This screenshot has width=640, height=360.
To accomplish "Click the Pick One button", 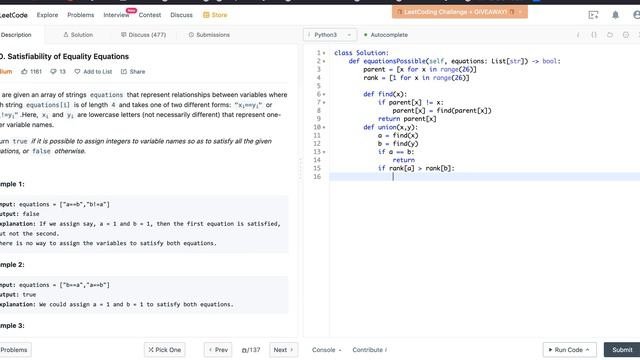I will [x=164, y=350].
